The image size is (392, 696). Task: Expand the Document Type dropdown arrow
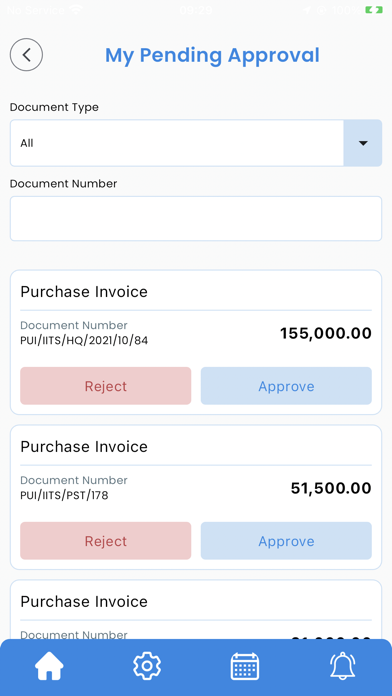(x=363, y=143)
